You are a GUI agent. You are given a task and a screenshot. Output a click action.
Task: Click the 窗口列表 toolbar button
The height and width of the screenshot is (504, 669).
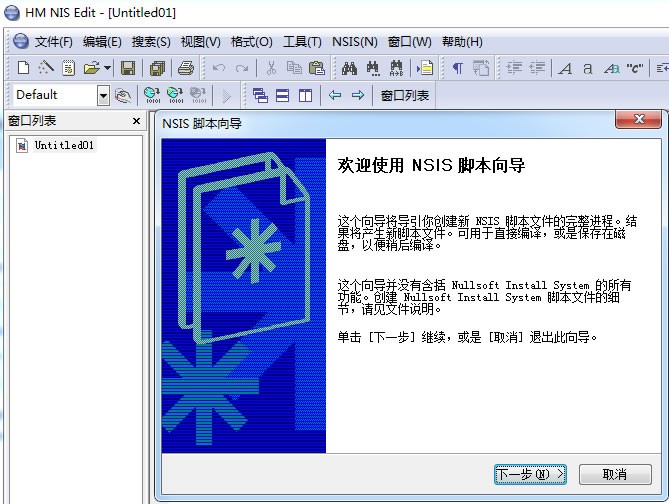click(x=404, y=95)
